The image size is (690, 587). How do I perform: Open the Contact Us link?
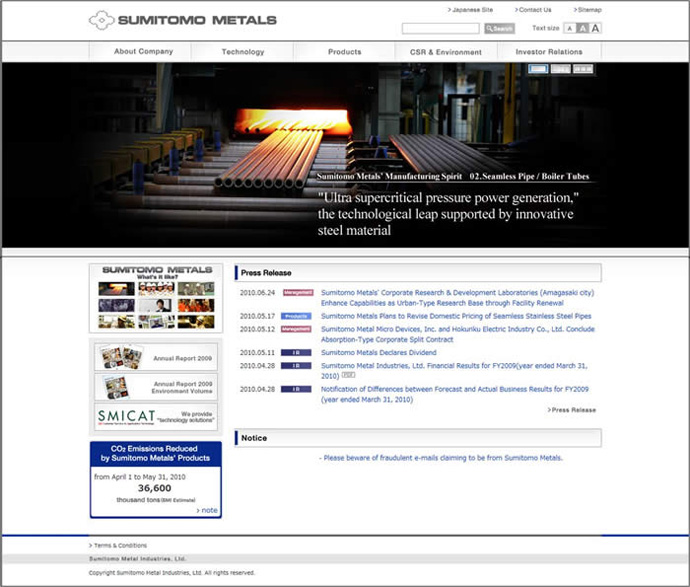(x=533, y=10)
